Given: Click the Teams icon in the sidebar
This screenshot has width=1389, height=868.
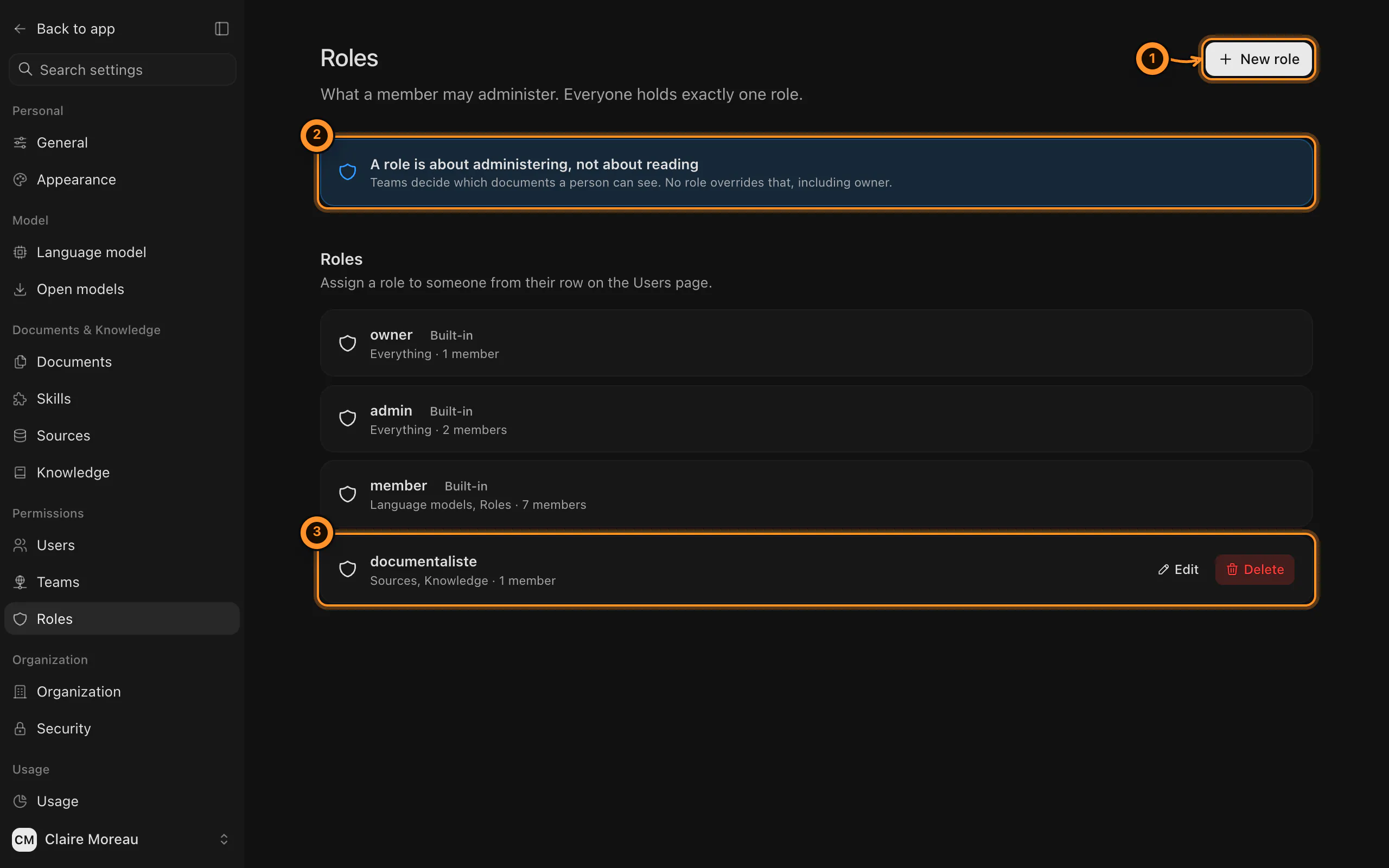Looking at the screenshot, I should [20, 582].
